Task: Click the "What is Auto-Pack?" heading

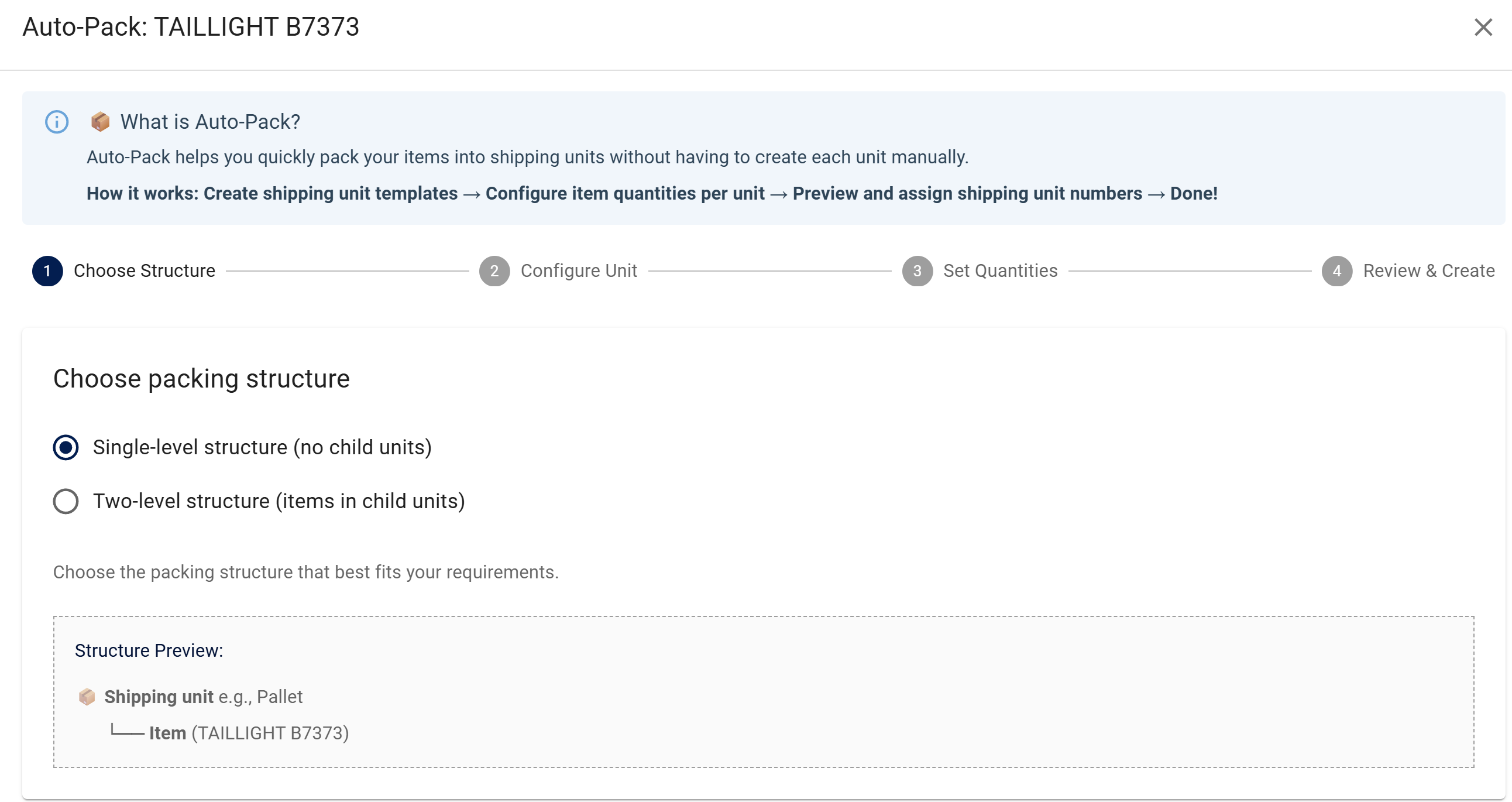Action: [x=210, y=122]
